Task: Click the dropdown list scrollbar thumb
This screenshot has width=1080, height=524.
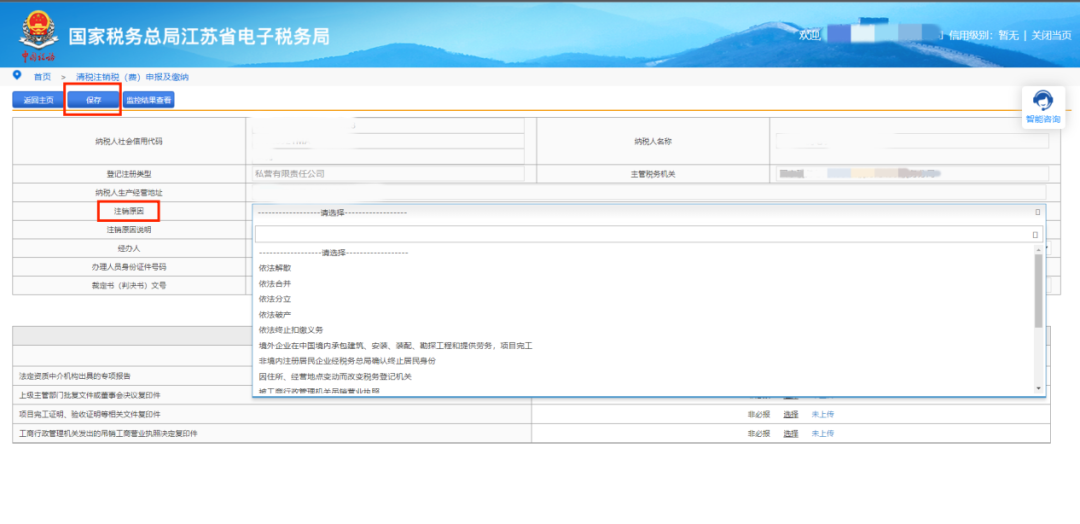Action: 1039,292
